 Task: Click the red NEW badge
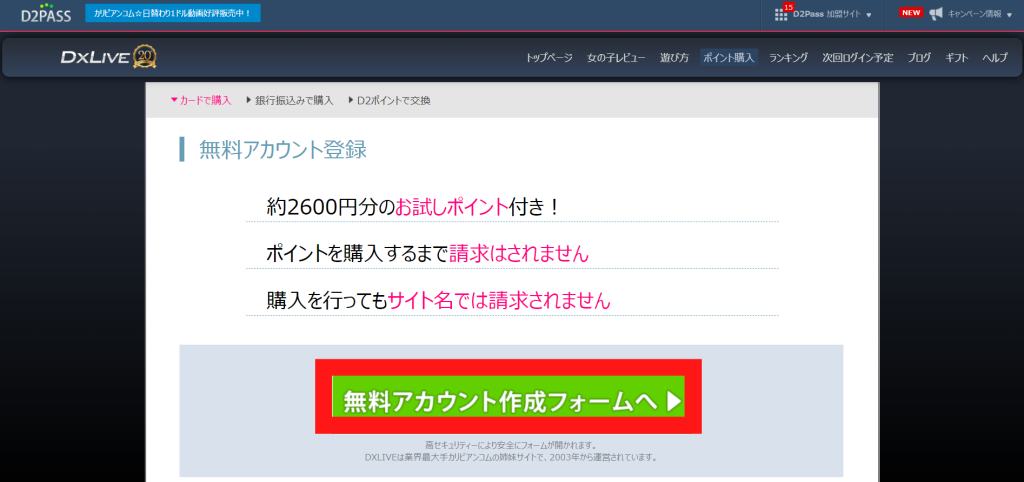[x=910, y=13]
